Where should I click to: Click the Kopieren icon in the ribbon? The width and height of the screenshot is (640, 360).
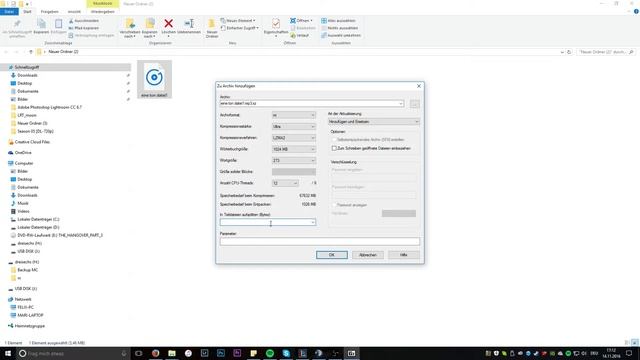pyautogui.click(x=41, y=24)
